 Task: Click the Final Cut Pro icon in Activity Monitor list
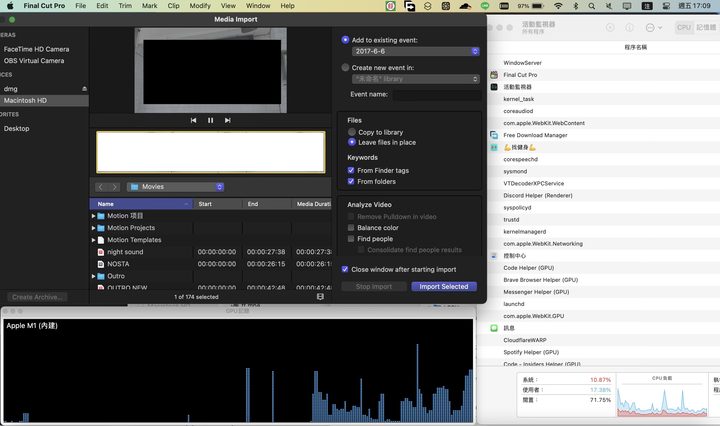click(494, 75)
